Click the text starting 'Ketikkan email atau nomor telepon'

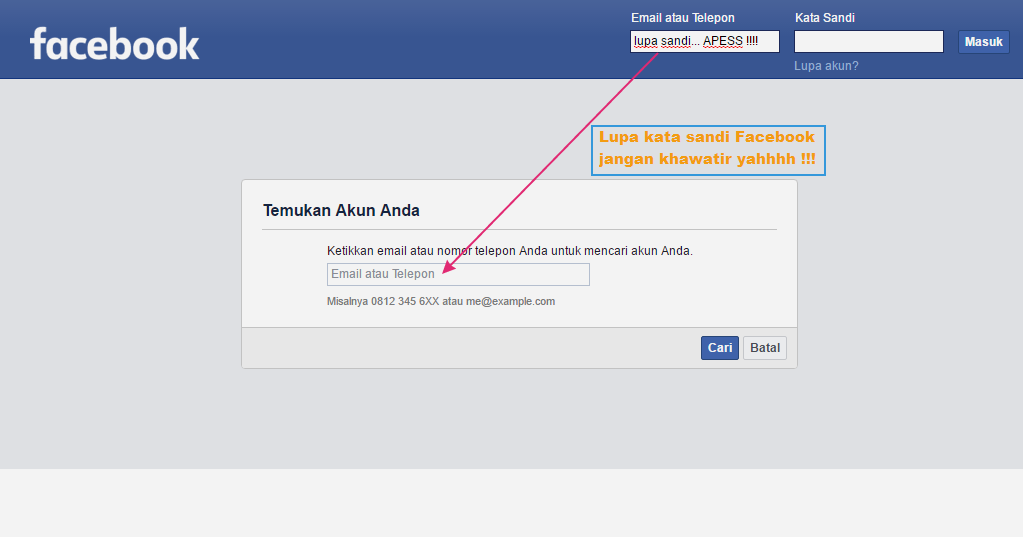510,251
